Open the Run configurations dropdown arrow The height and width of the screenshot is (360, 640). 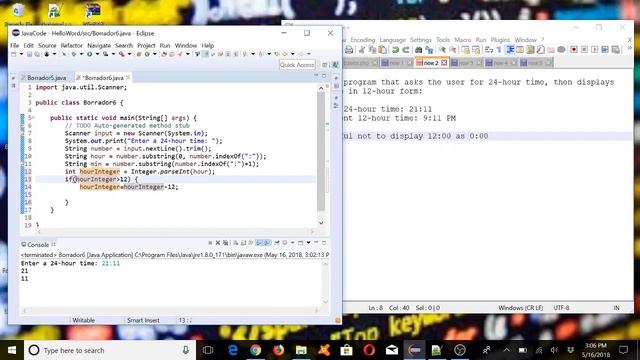click(x=97, y=54)
